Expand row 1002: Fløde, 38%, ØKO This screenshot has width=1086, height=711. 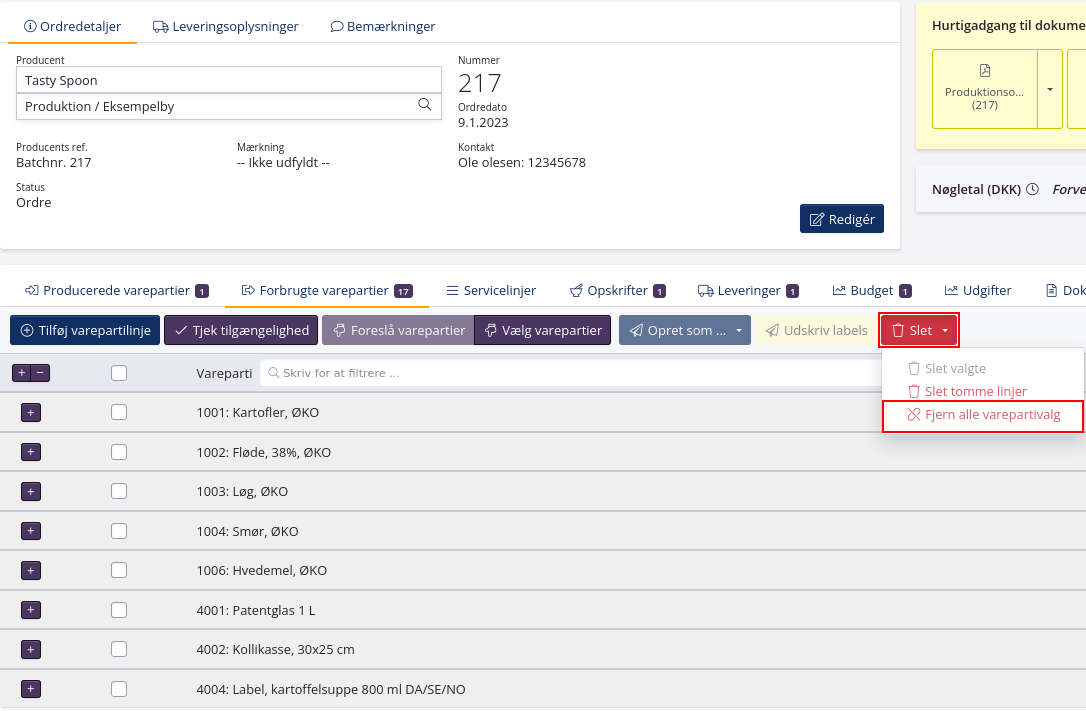(x=31, y=452)
